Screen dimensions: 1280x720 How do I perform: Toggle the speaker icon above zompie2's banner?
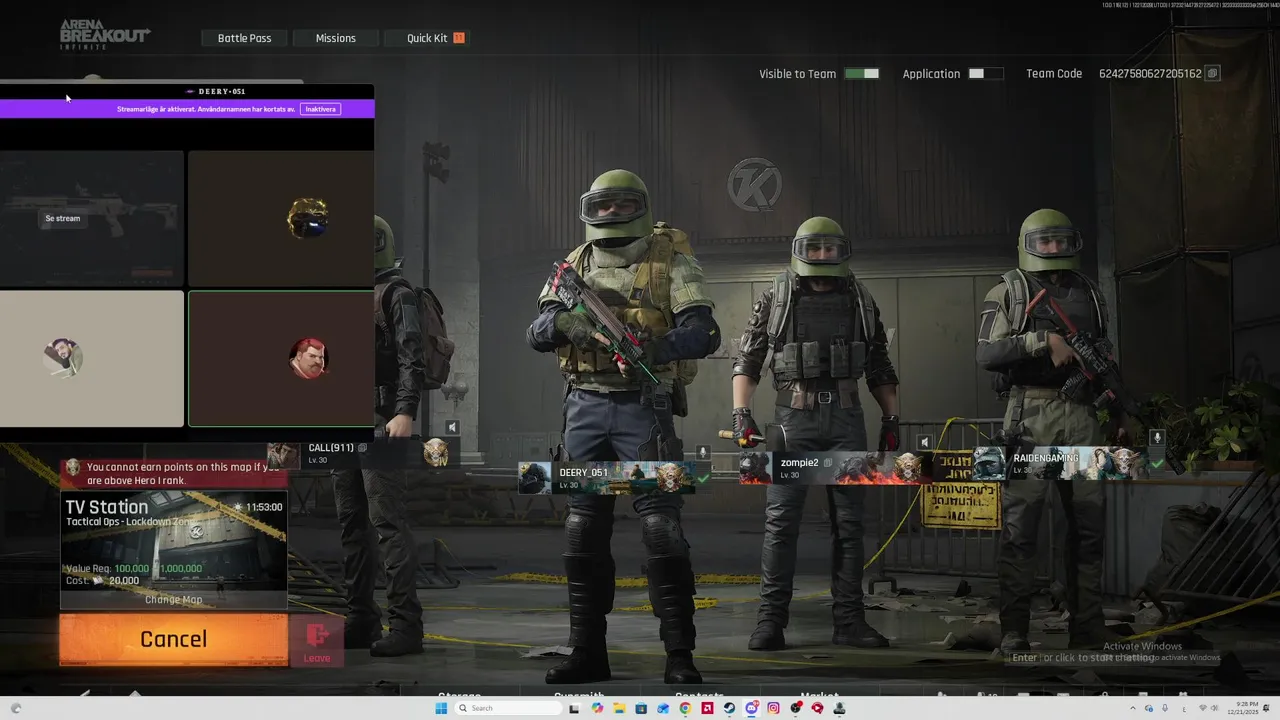[924, 442]
